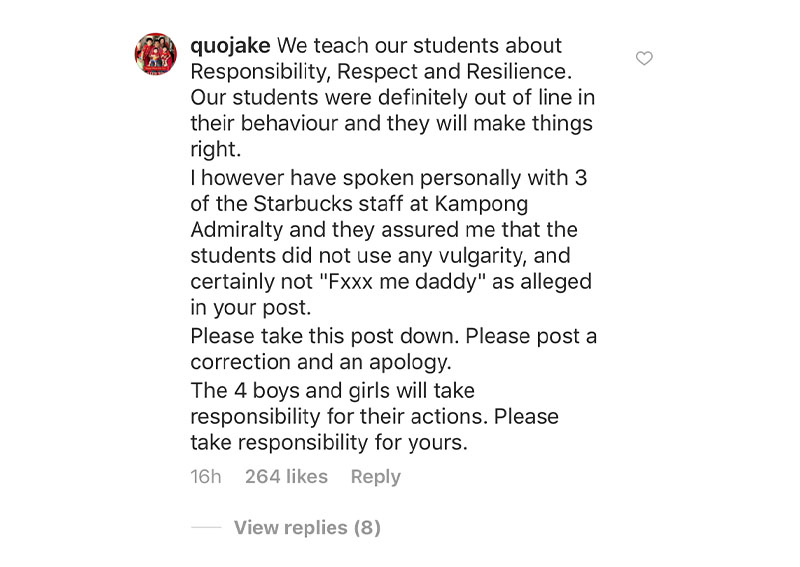Image resolution: width=800 pixels, height=567 pixels.
Task: Click the dash line beside View replies
Action: (205, 528)
